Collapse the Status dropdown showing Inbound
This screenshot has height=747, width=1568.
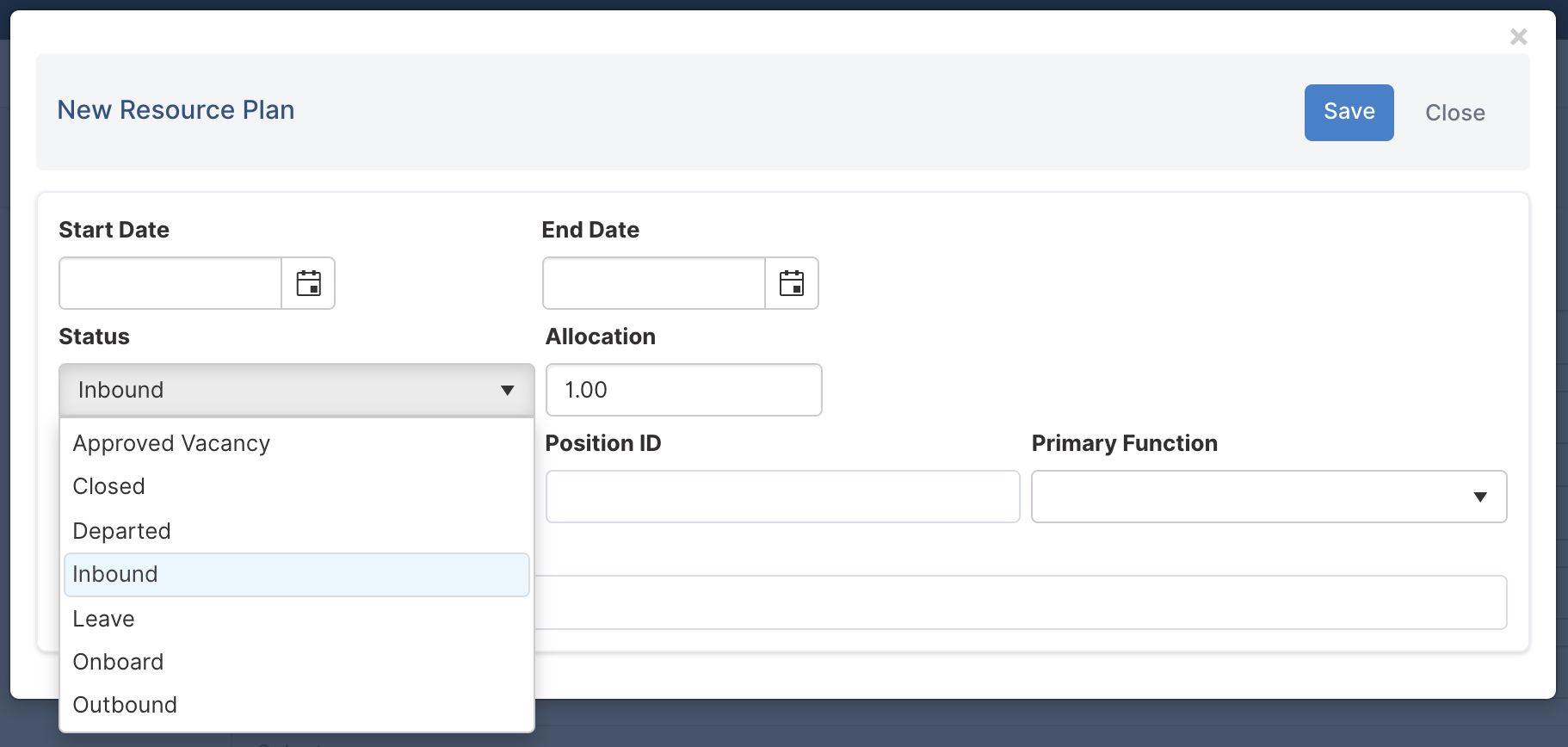point(297,390)
